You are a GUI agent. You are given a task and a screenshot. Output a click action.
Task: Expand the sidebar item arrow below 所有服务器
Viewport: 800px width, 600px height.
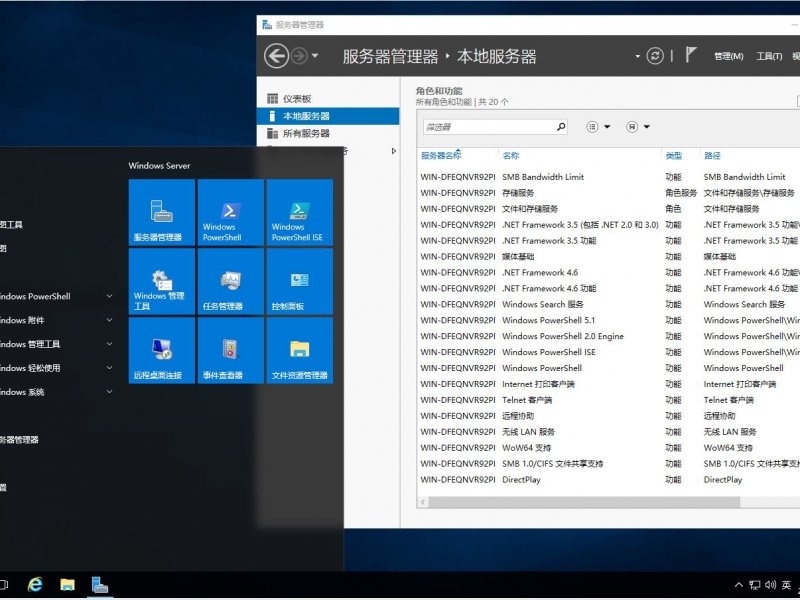click(393, 151)
